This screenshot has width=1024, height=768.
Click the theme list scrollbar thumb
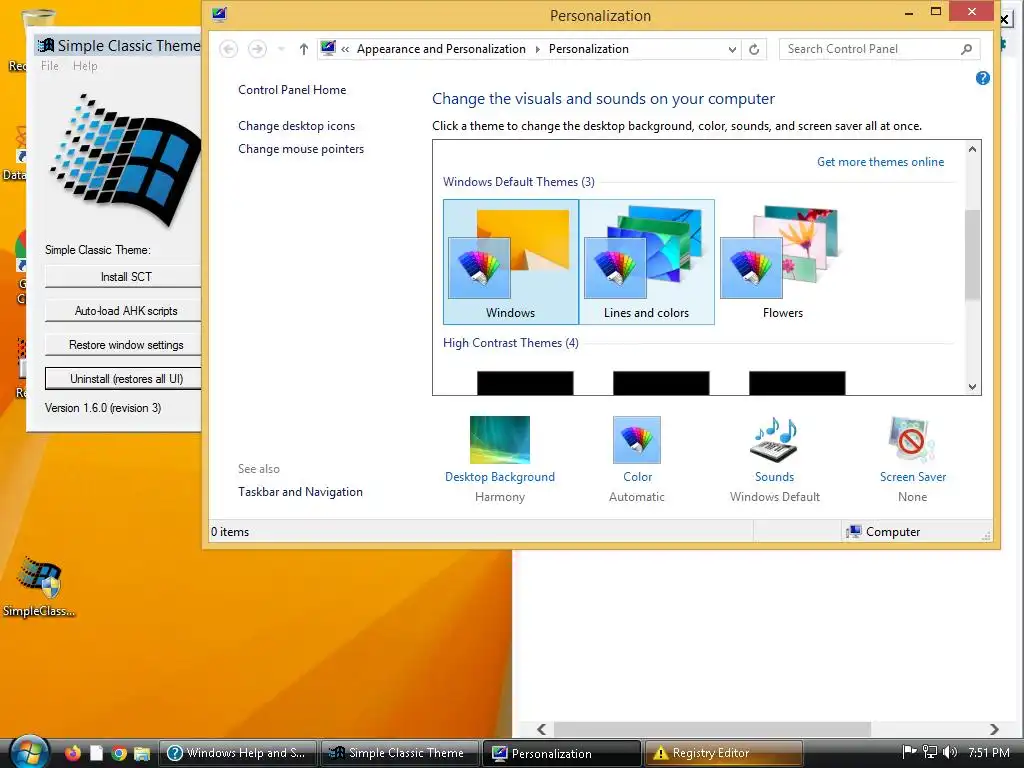tap(972, 255)
